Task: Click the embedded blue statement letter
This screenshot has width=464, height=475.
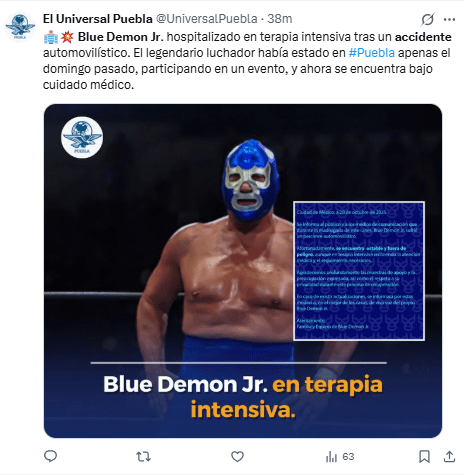Action: [359, 271]
